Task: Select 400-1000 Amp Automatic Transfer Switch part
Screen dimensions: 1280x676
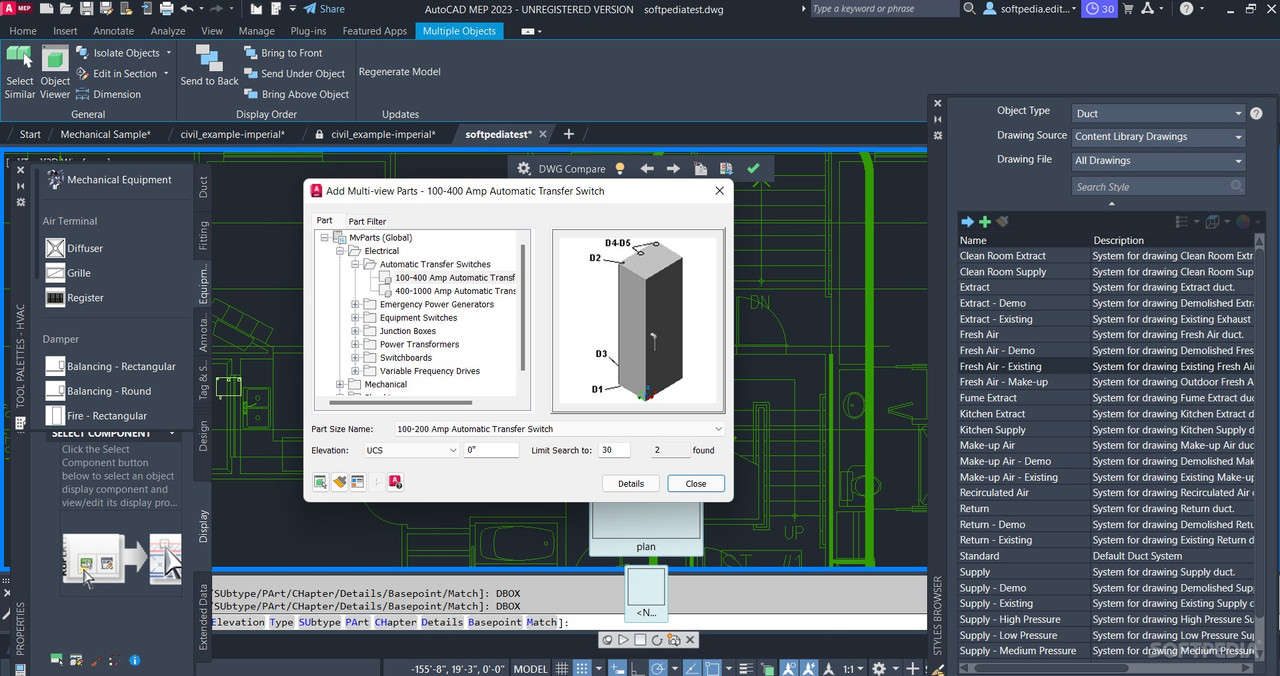Action: coord(455,291)
